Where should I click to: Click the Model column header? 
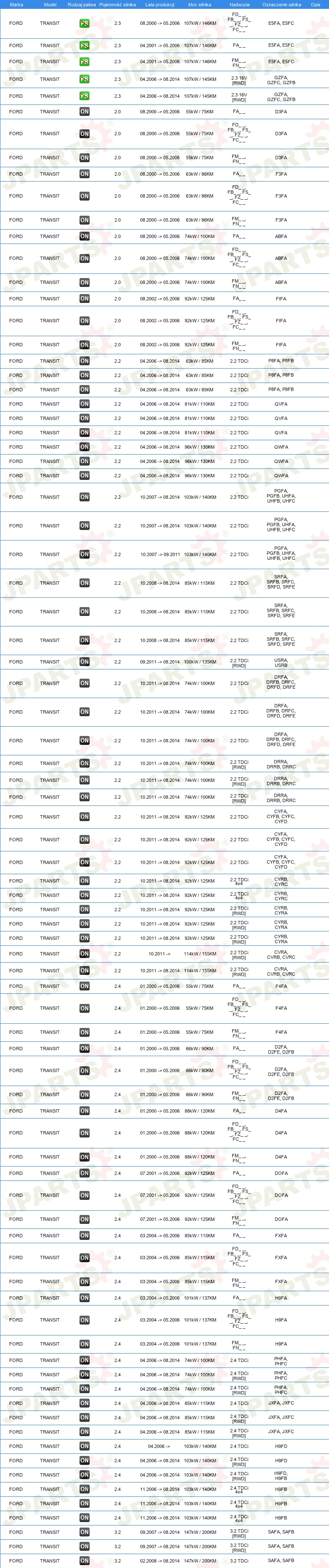[50, 4]
